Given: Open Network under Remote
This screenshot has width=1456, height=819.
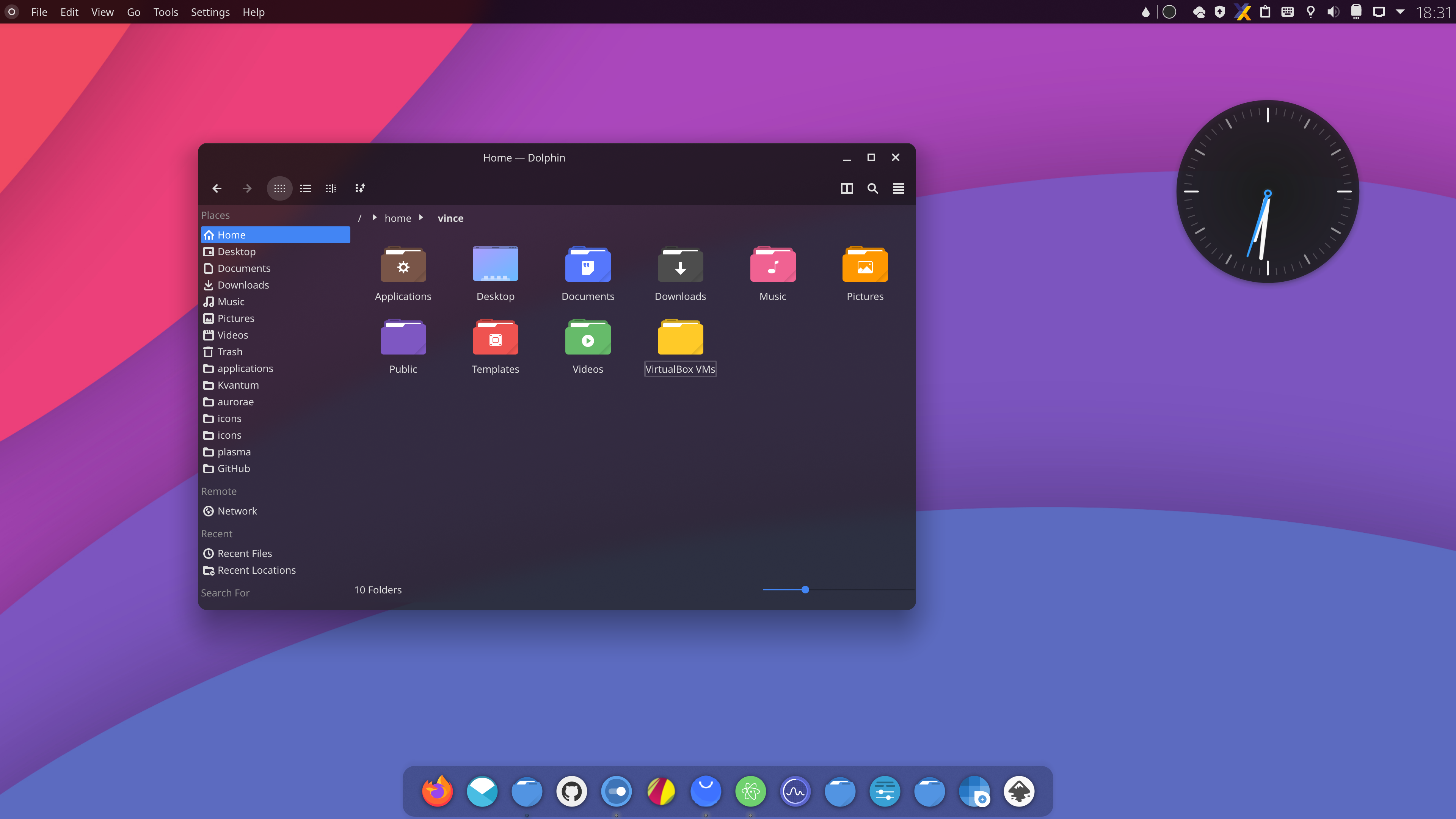Looking at the screenshot, I should (275, 510).
